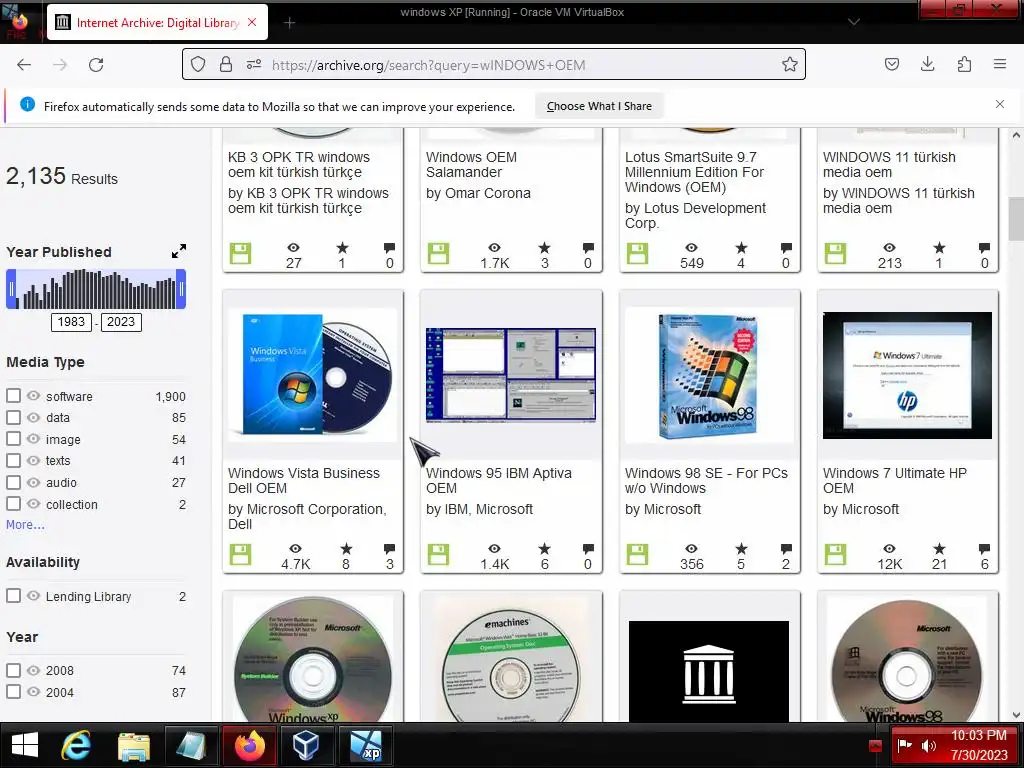Check the 2008 year box

point(13,670)
